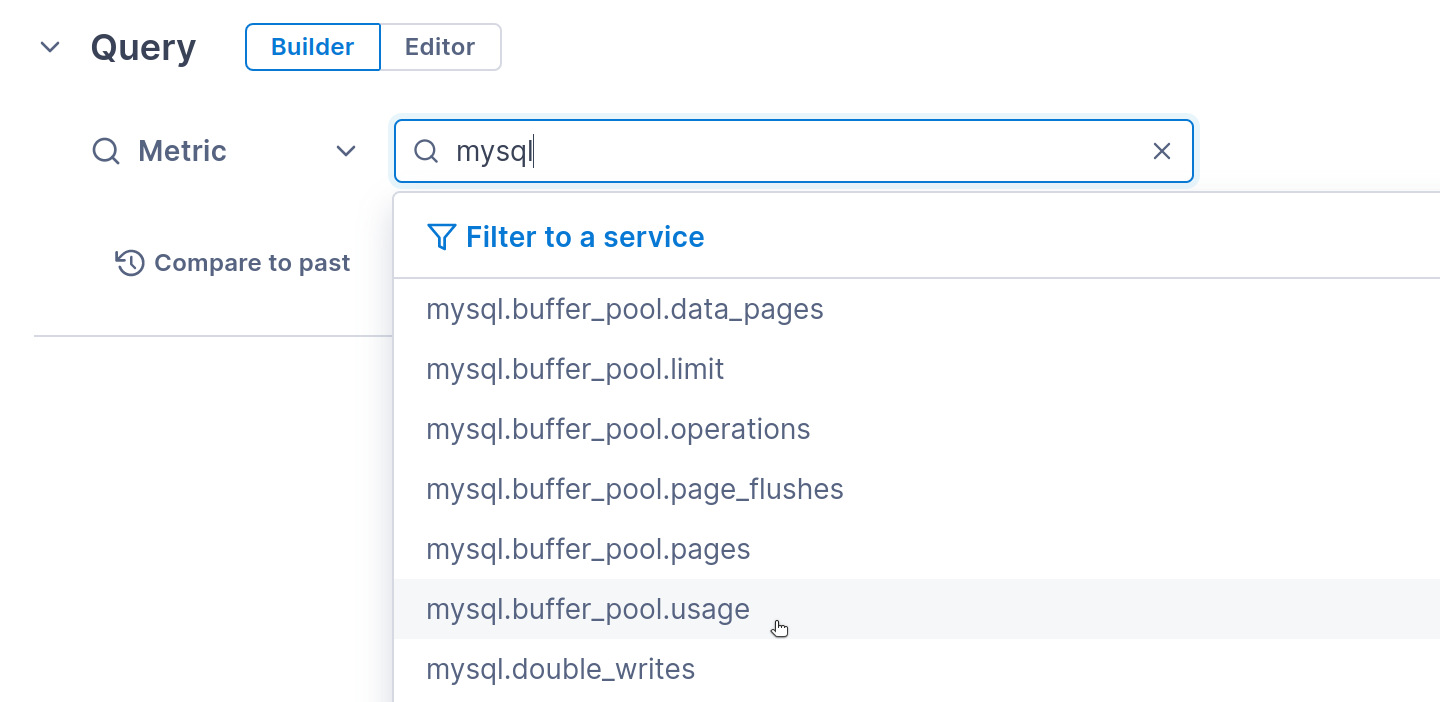Pick mysql.buffer_pool.operations option
The image size is (1440, 702).
point(618,429)
